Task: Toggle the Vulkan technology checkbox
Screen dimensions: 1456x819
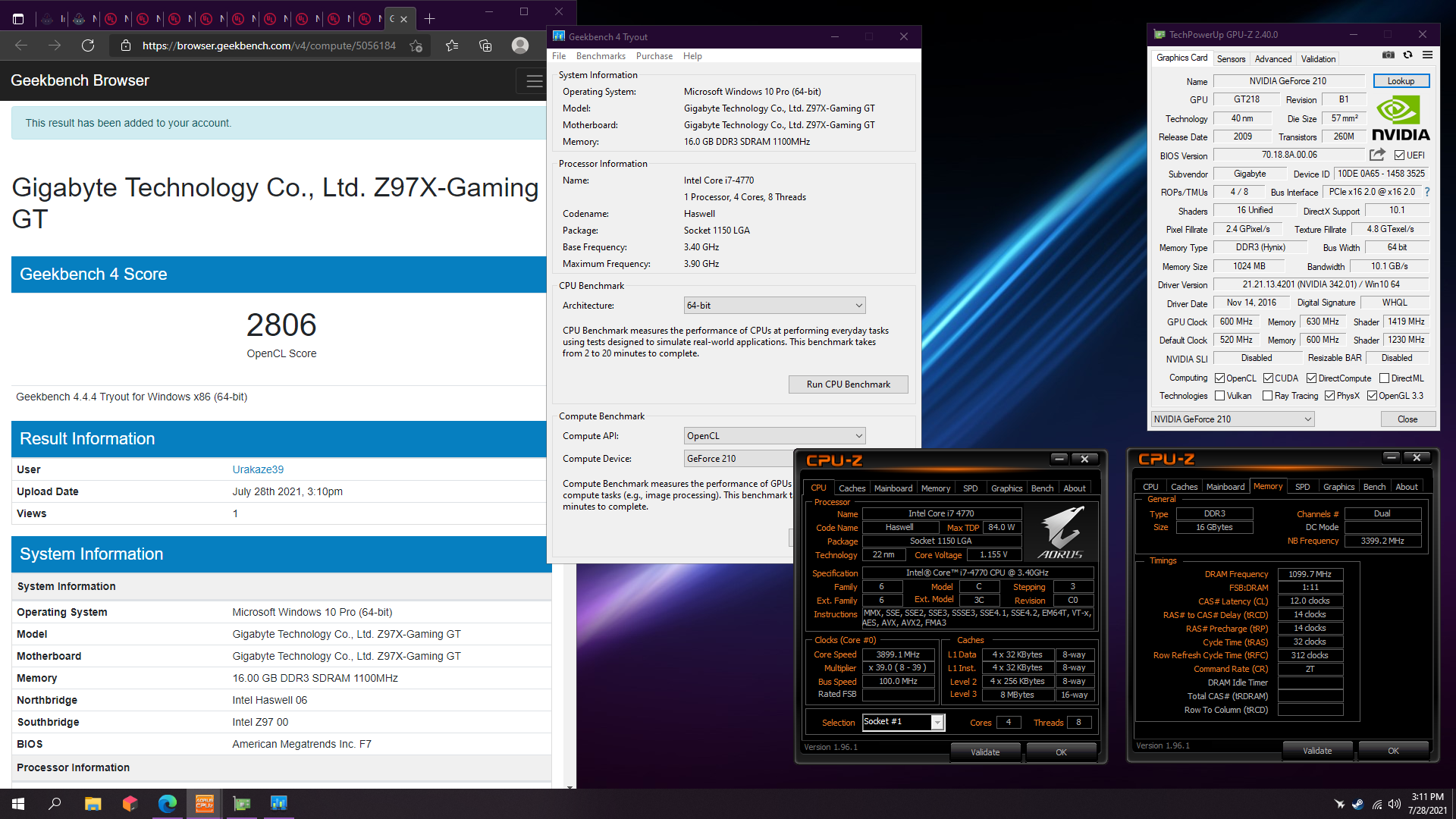Action: [x=1219, y=396]
